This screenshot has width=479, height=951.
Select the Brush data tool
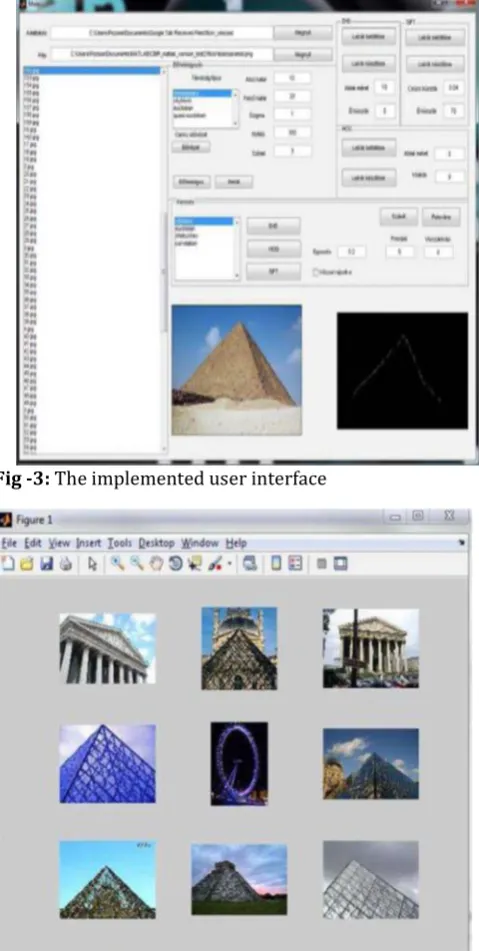[x=216, y=564]
